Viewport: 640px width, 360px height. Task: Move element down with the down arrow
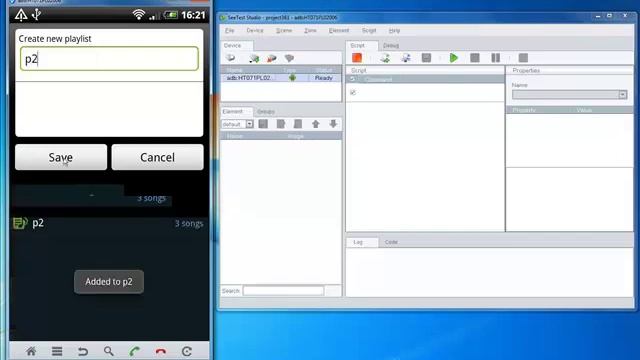(333, 124)
